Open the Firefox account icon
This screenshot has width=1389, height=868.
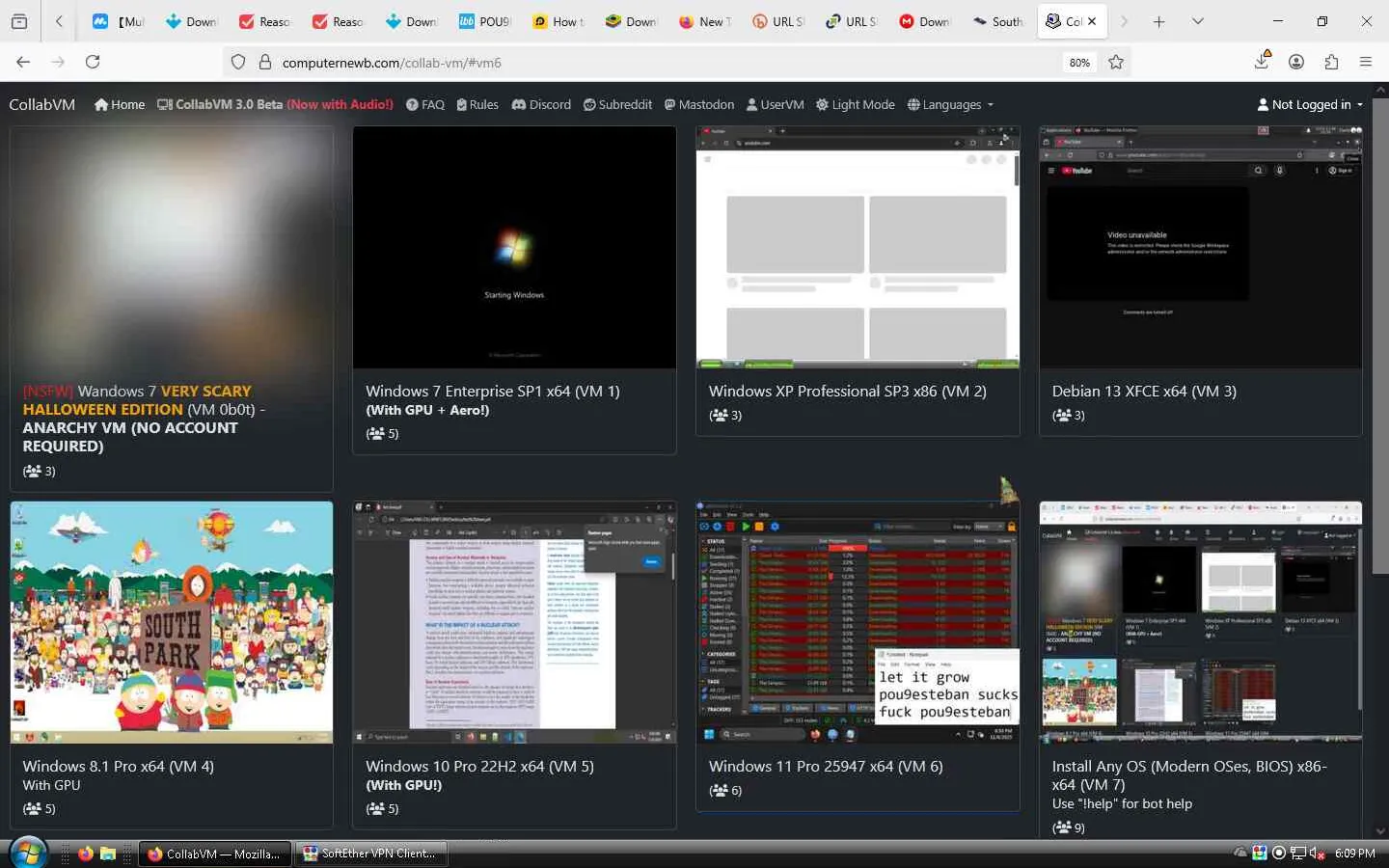pyautogui.click(x=1296, y=62)
